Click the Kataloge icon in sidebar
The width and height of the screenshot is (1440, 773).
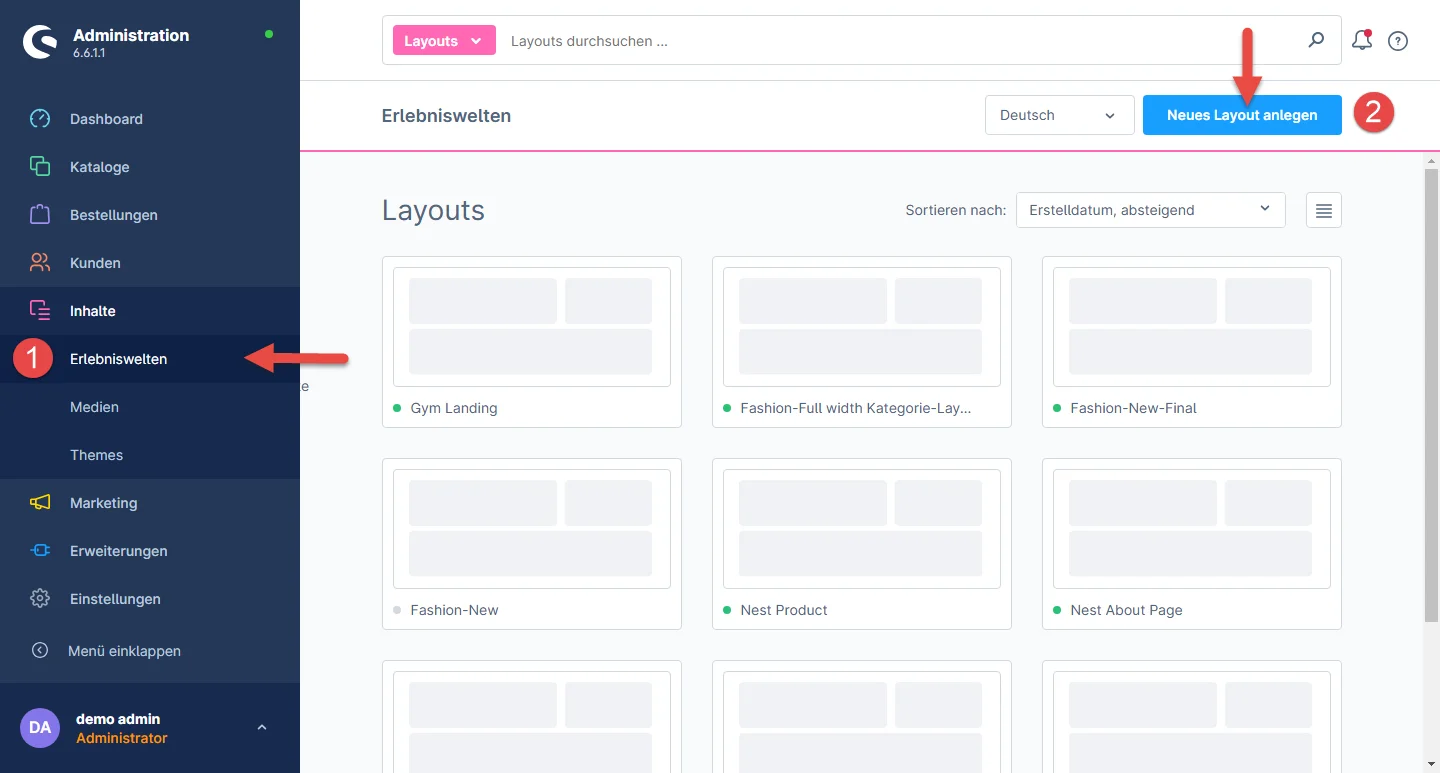click(x=40, y=167)
